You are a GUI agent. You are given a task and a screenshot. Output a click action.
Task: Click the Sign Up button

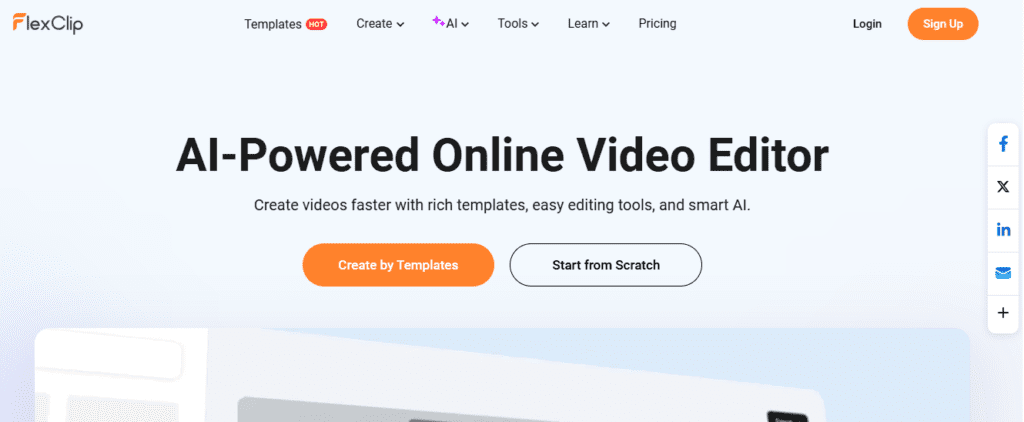tap(942, 24)
